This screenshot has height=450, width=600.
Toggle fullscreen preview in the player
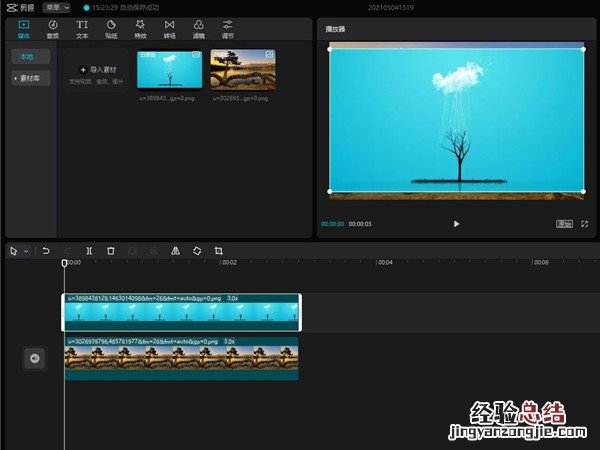(x=584, y=224)
